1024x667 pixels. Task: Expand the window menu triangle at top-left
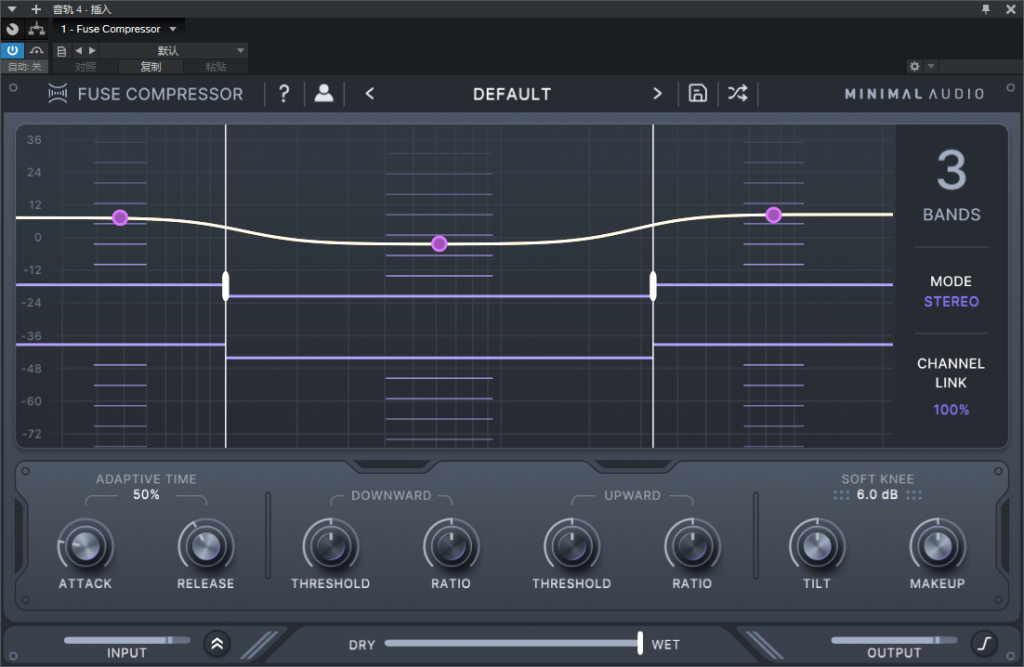click(x=12, y=9)
